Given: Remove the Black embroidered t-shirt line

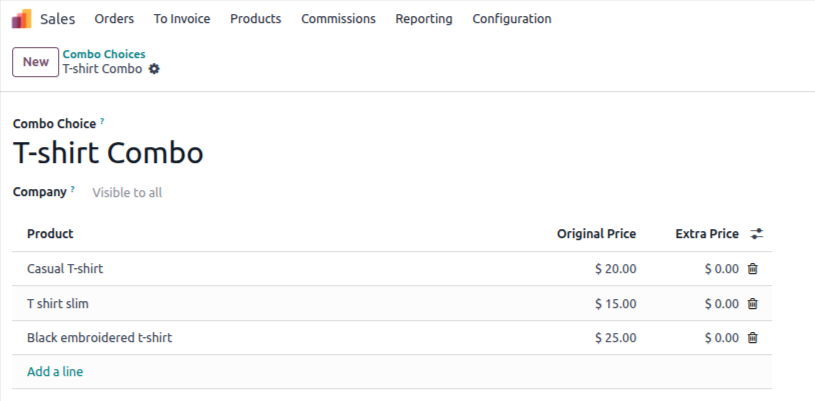Looking at the screenshot, I should [x=752, y=338].
